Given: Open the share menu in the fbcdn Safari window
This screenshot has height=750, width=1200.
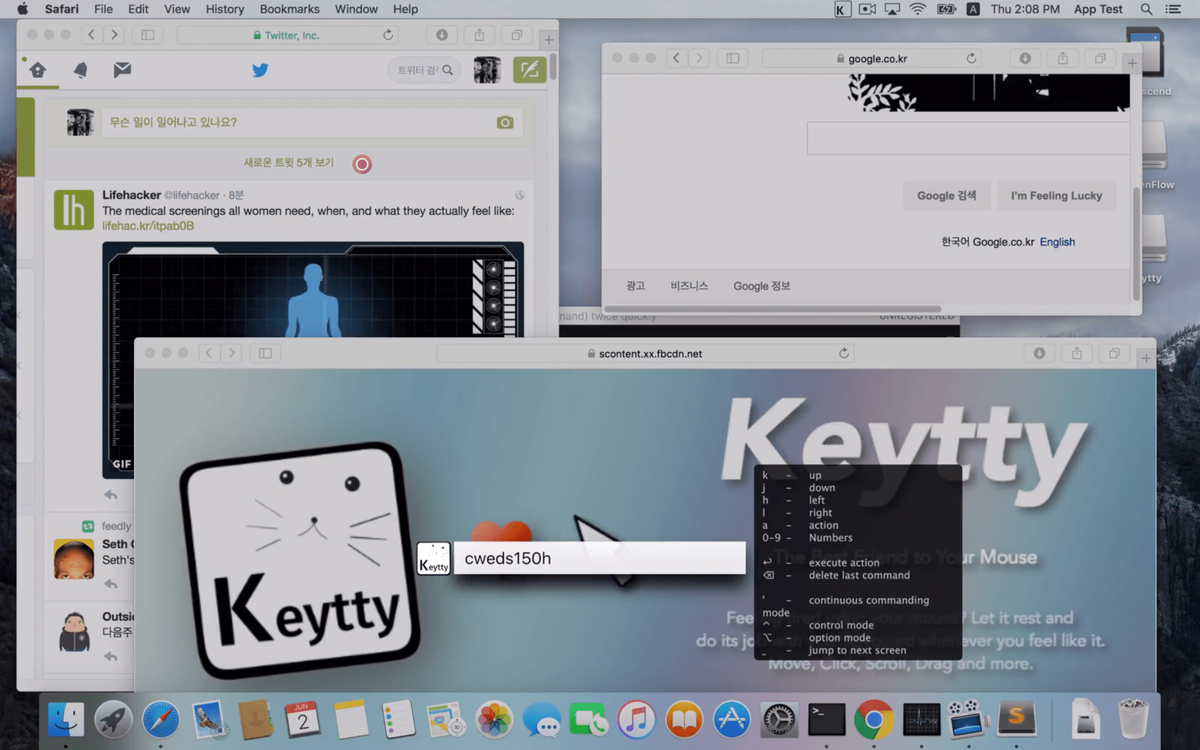Looking at the screenshot, I should (1077, 353).
